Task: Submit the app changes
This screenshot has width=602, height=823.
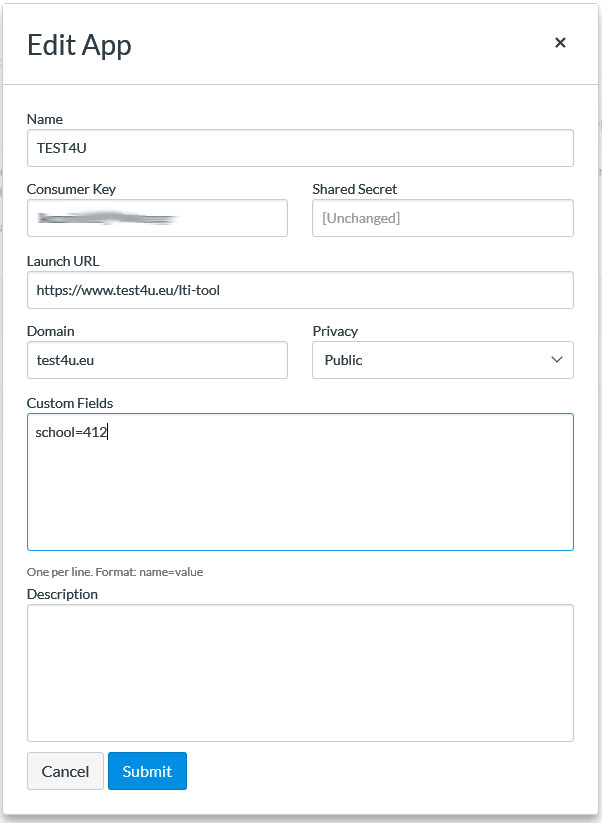Action: pos(147,771)
